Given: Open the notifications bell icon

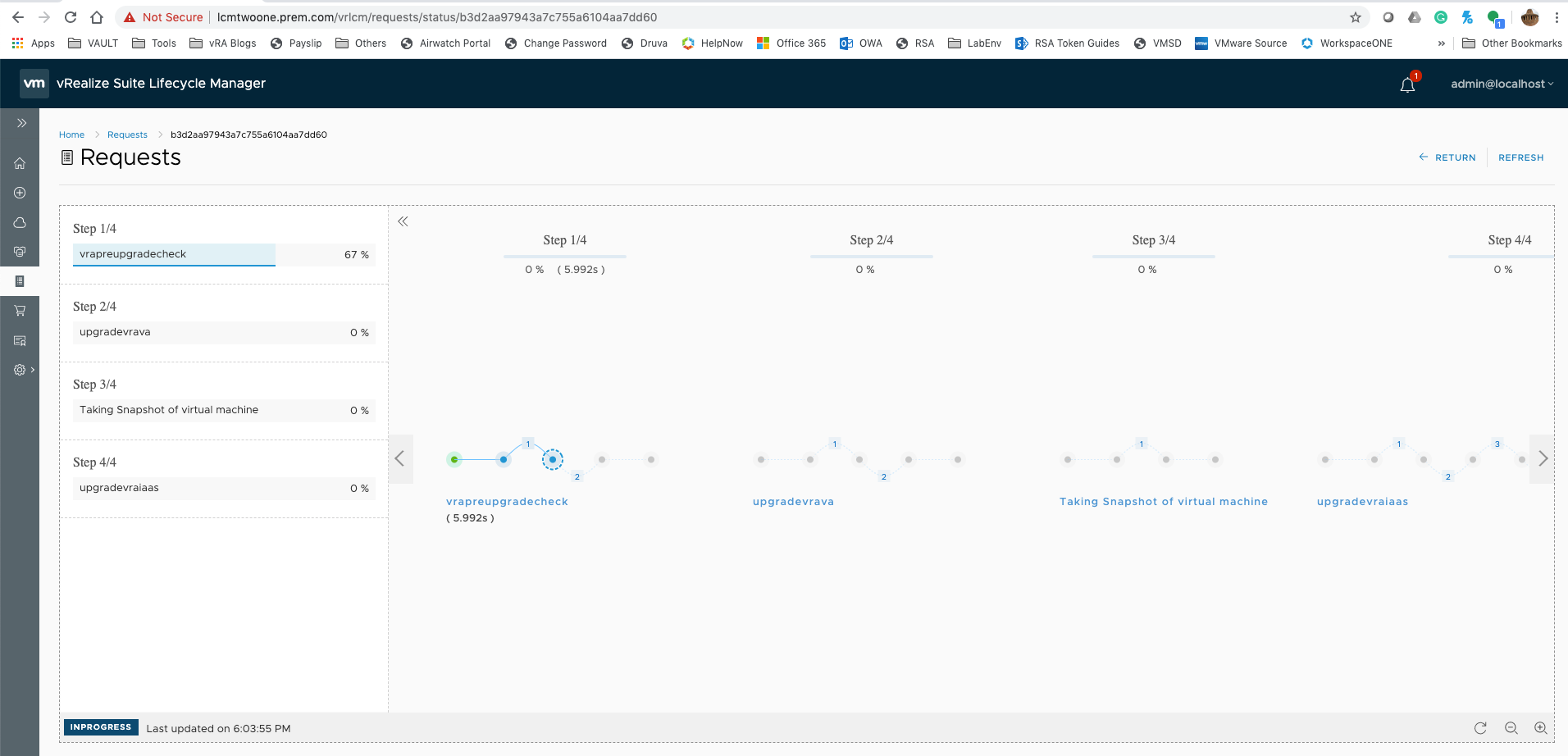Looking at the screenshot, I should coord(1407,84).
